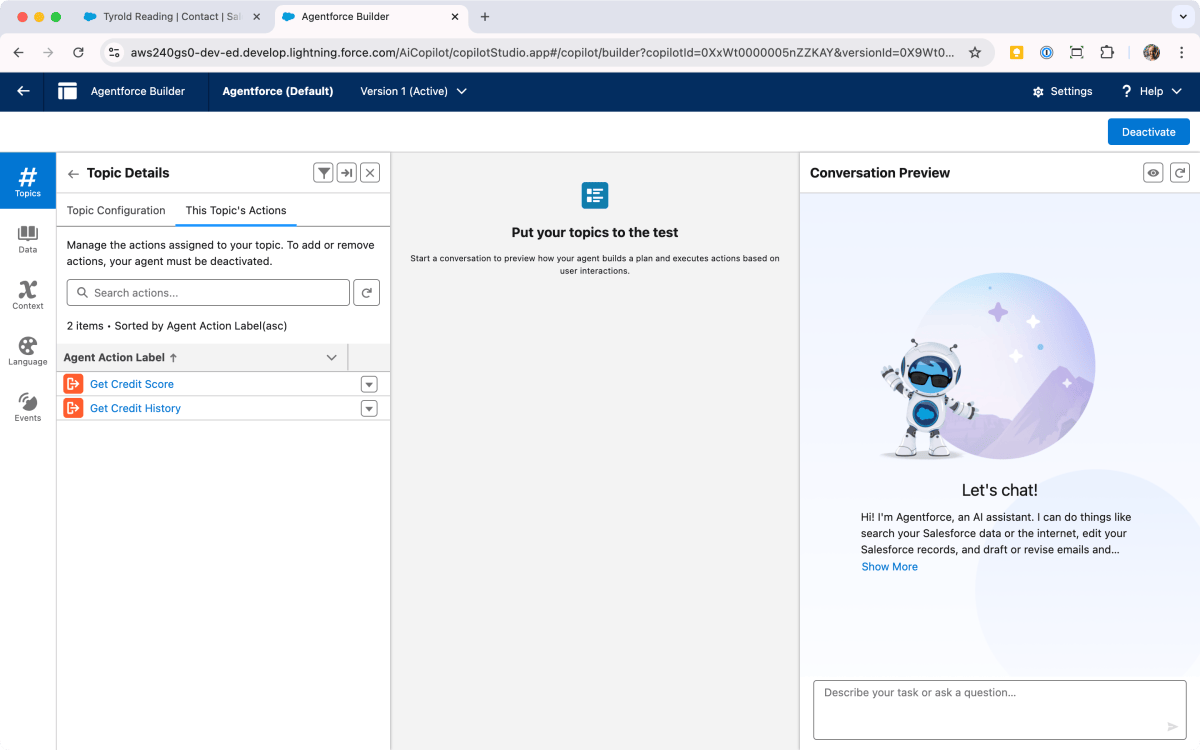Bookmark this page with the star
Viewport: 1200px width, 750px height.
[975, 52]
